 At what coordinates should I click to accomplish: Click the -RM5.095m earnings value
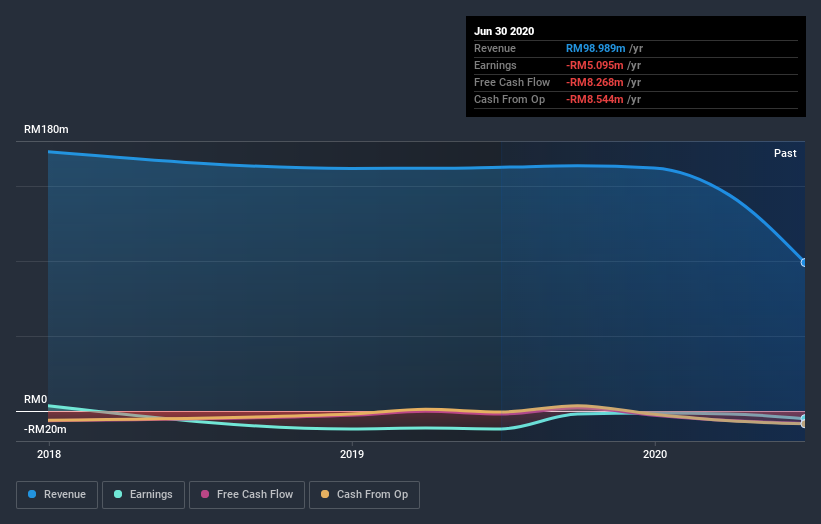(594, 65)
